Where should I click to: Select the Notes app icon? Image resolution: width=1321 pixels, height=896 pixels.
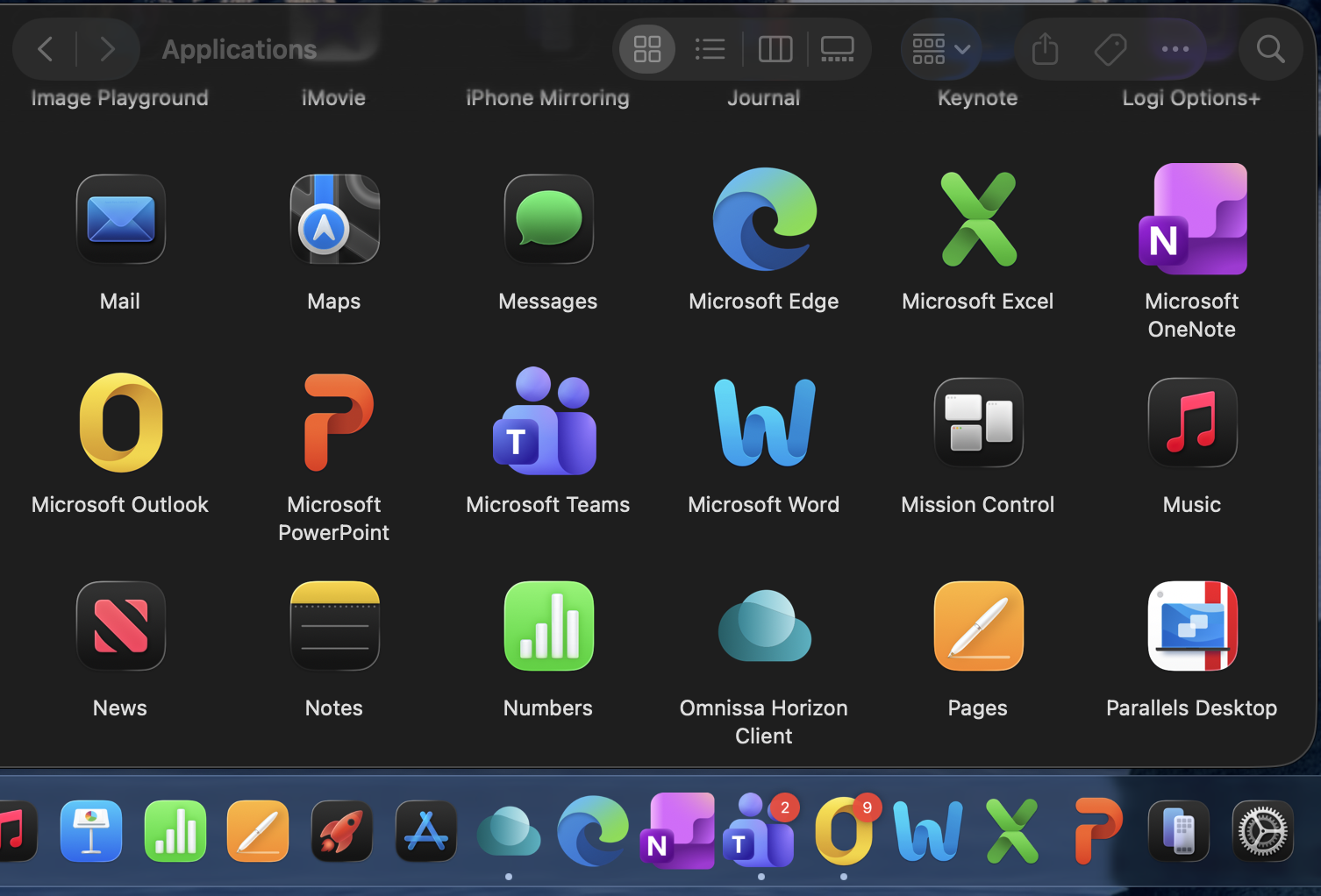click(334, 626)
